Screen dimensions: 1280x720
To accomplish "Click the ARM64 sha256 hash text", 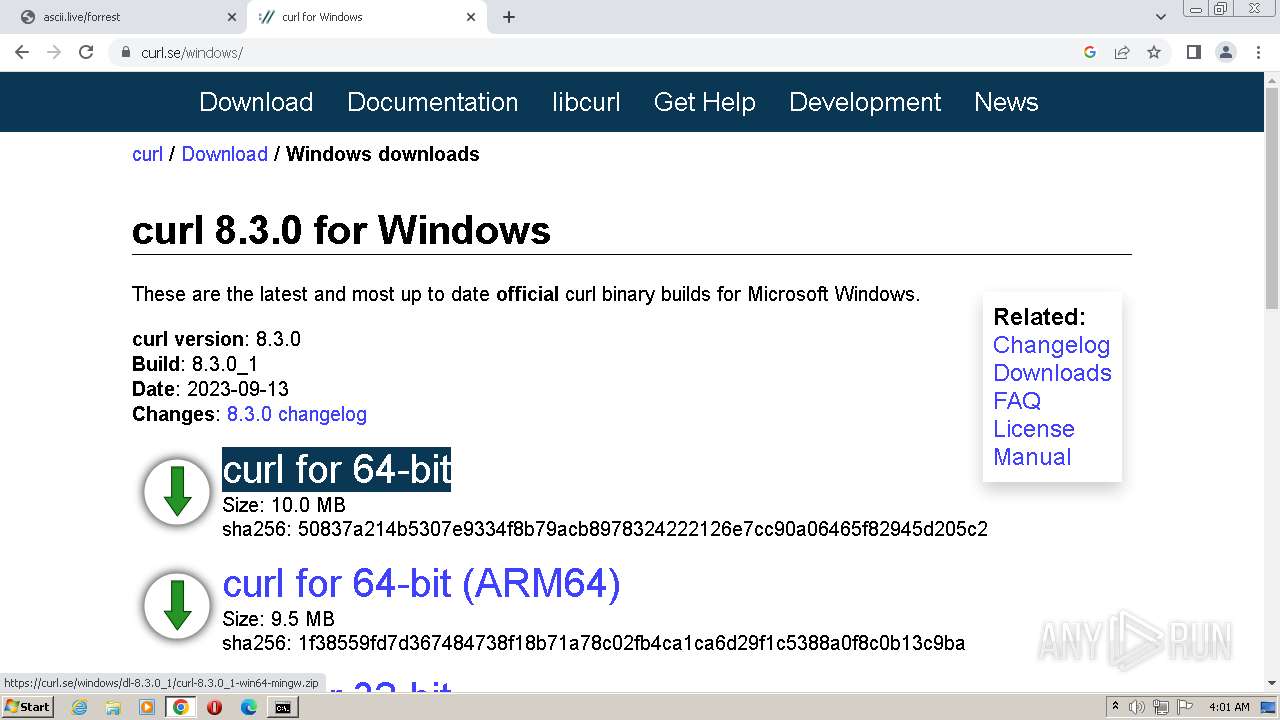I will click(x=631, y=643).
